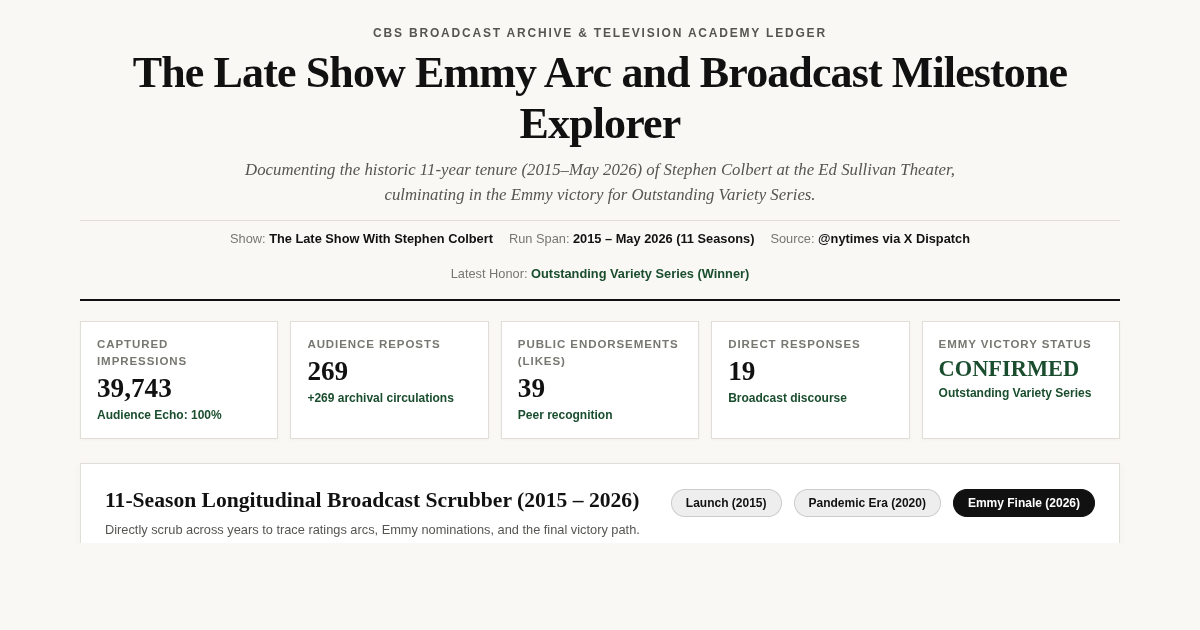Click the 39,743 impressions value

(x=134, y=388)
